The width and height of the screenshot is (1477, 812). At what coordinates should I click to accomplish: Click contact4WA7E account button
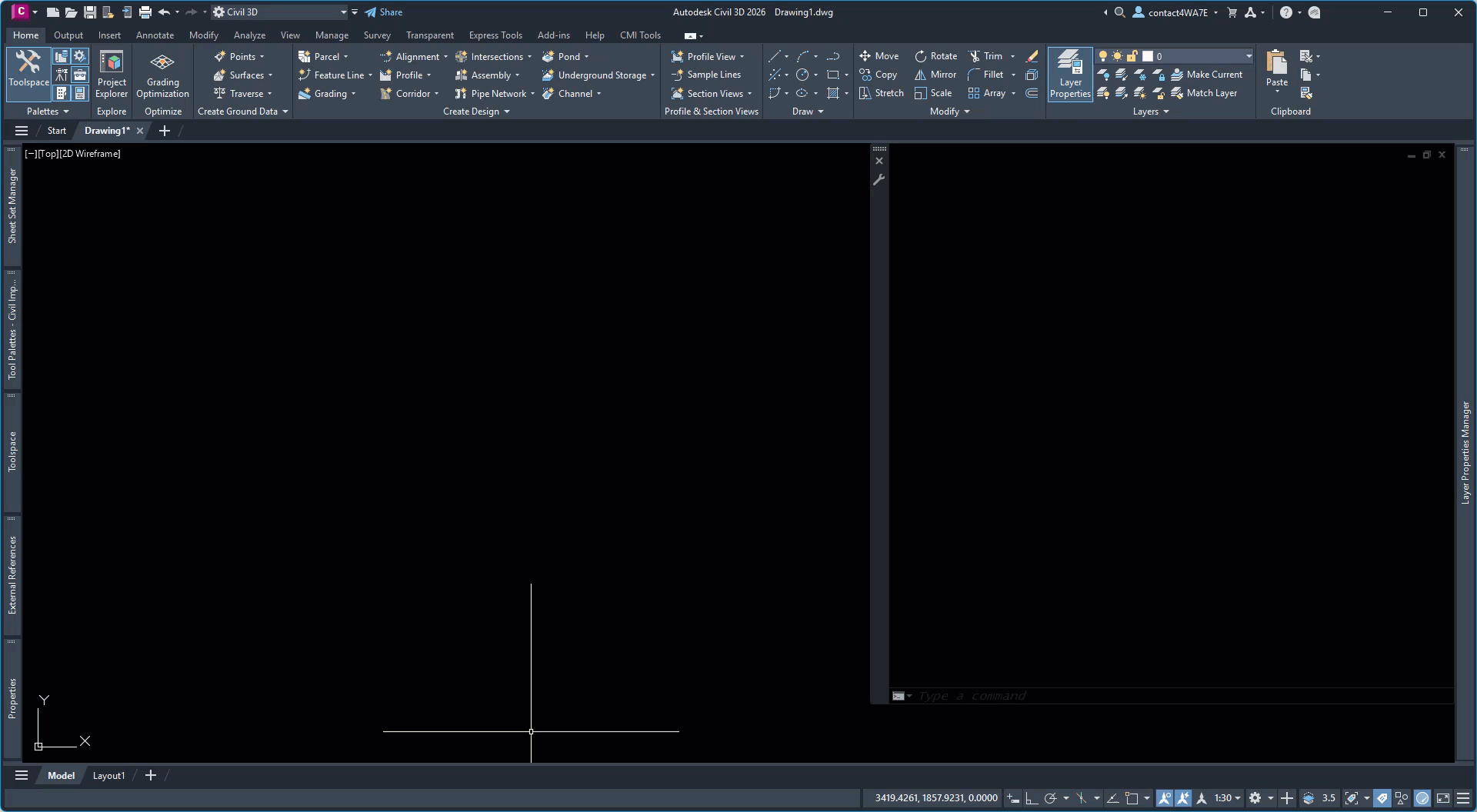tap(1175, 12)
